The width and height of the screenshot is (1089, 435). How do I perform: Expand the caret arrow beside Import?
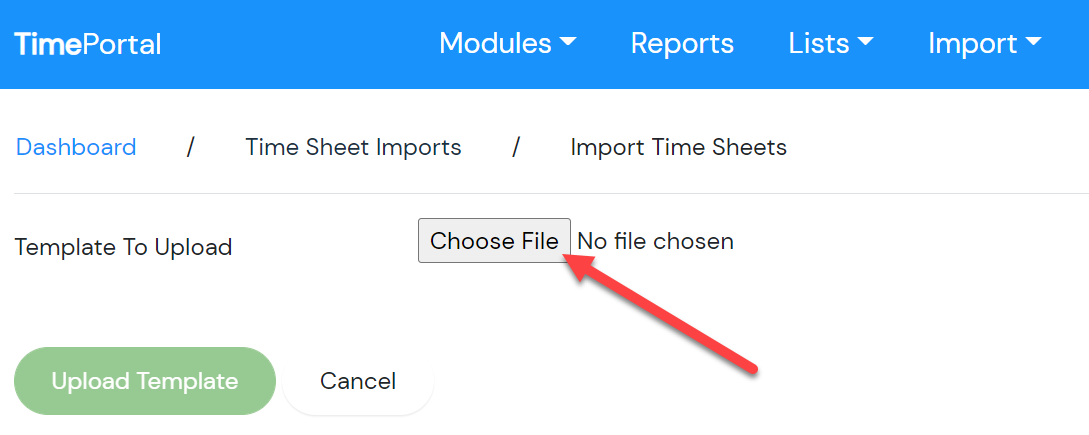[1033, 42]
